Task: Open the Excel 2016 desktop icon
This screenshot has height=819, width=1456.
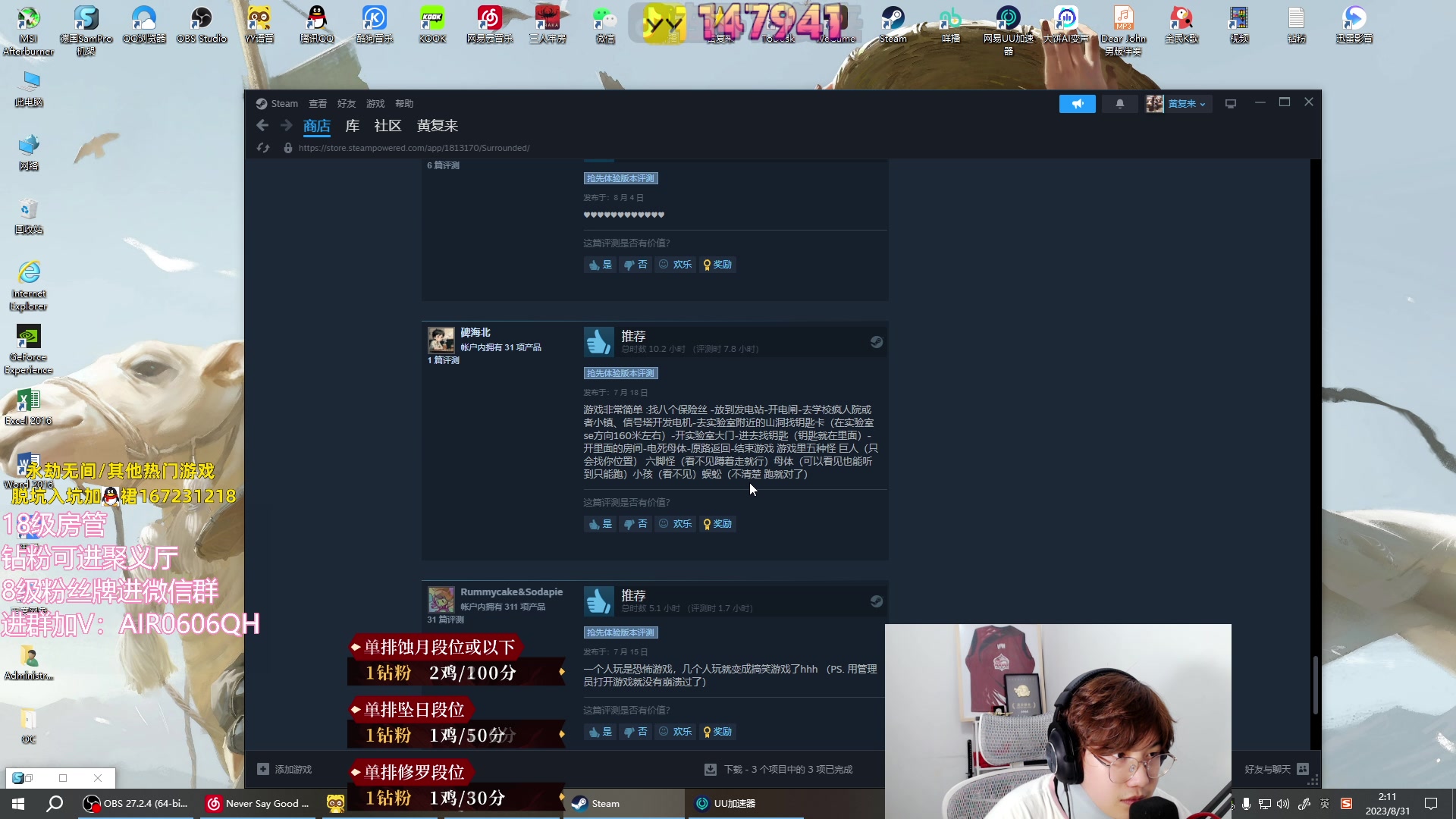Action: click(28, 407)
